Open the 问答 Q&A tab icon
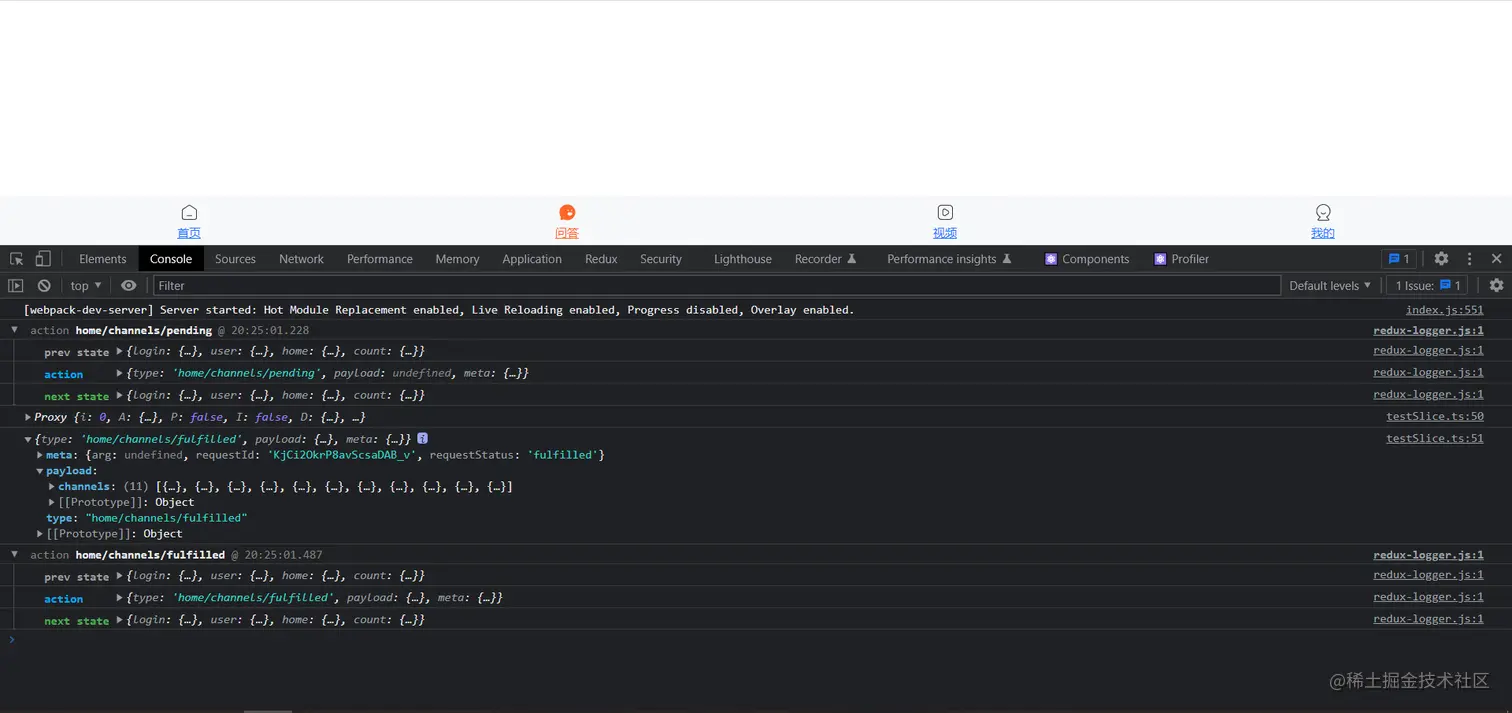The height and width of the screenshot is (713, 1512). (x=567, y=212)
